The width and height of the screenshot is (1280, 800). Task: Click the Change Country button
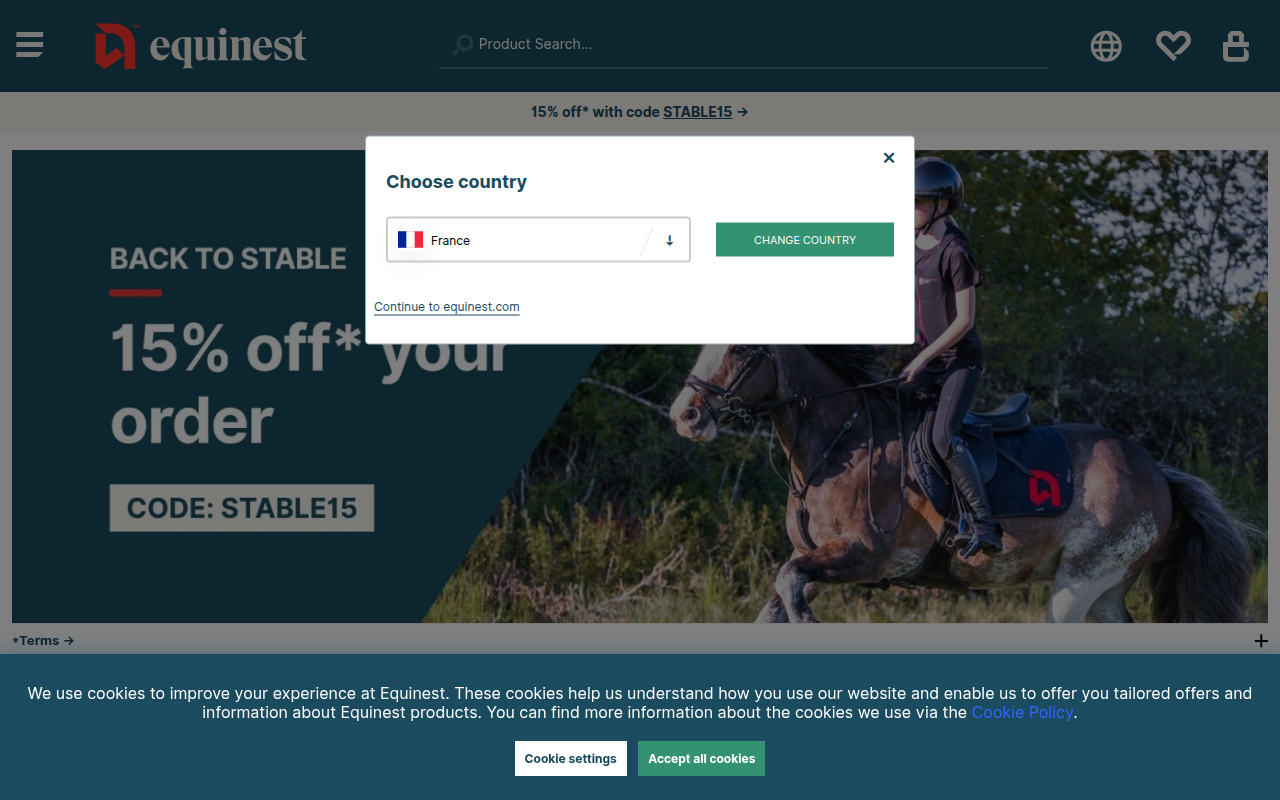(805, 240)
